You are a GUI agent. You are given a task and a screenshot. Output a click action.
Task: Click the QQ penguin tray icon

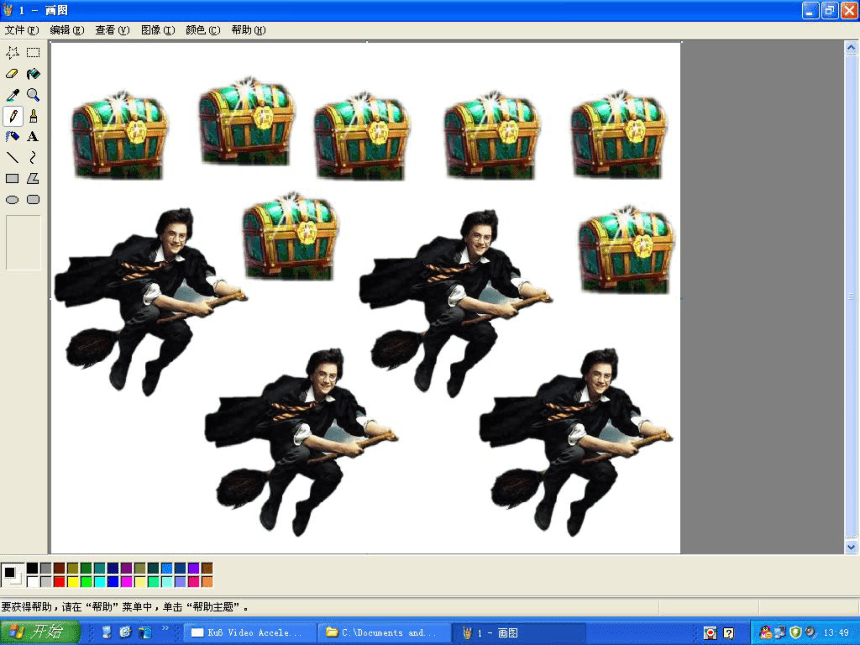tap(766, 632)
